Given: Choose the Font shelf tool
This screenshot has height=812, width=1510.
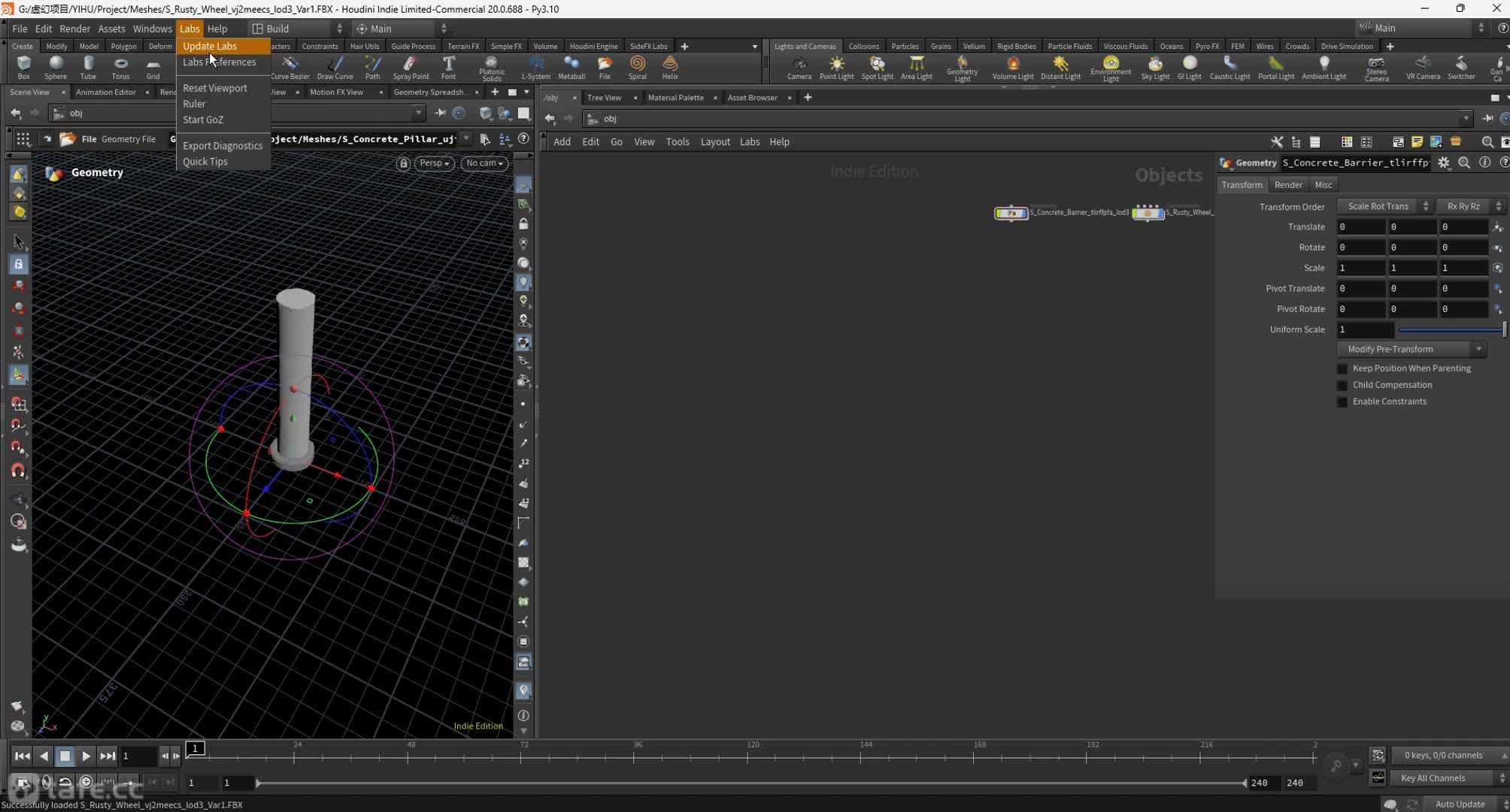Looking at the screenshot, I should (x=448, y=67).
